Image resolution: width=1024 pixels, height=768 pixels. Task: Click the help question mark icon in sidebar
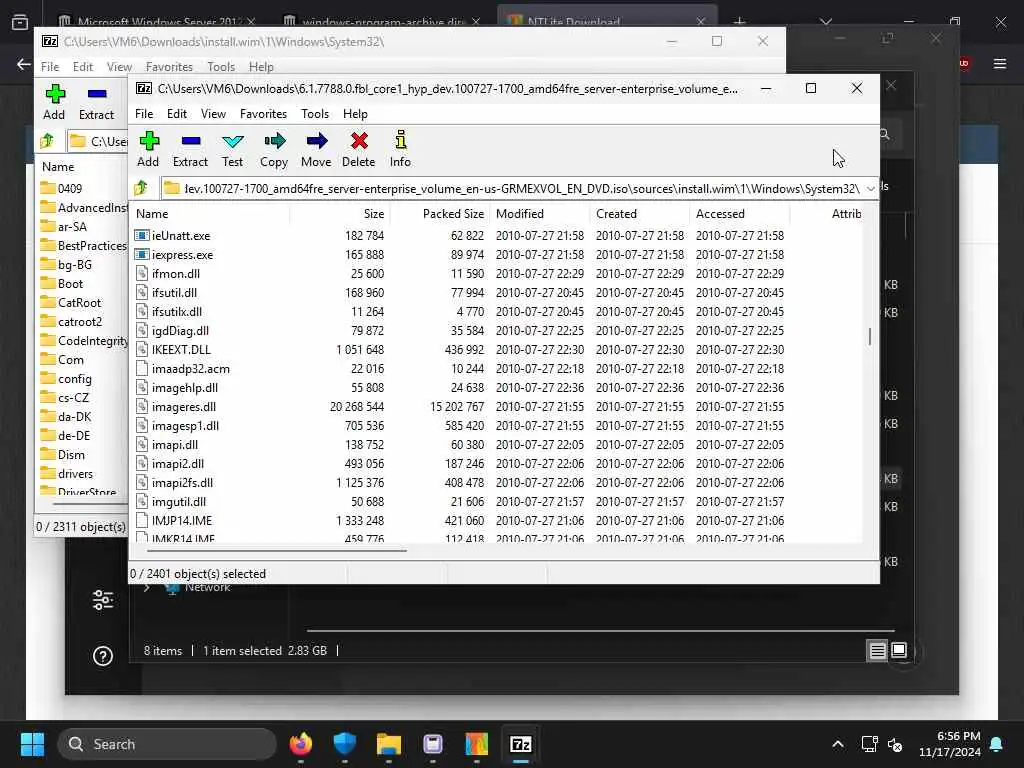point(103,656)
